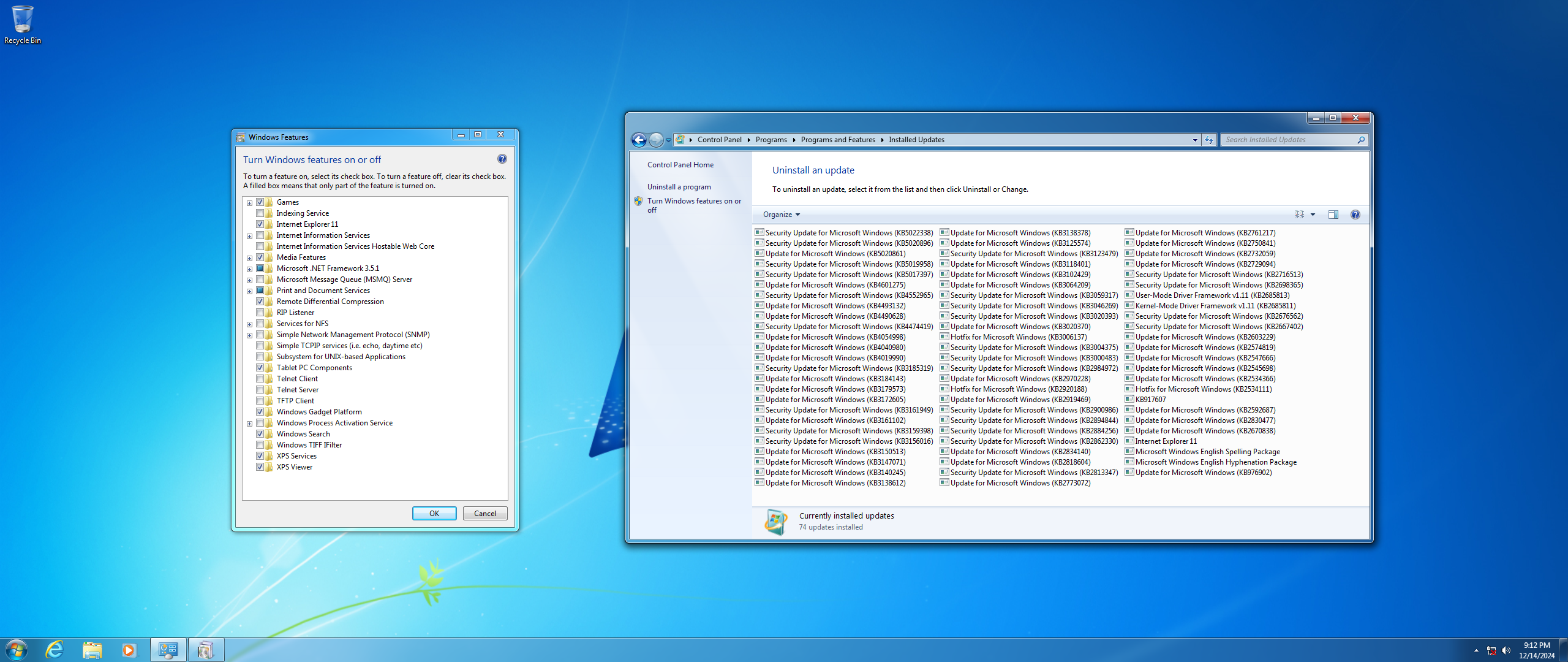Open Windows Explorer from the taskbar
This screenshot has height=662, width=1568.
pos(92,650)
